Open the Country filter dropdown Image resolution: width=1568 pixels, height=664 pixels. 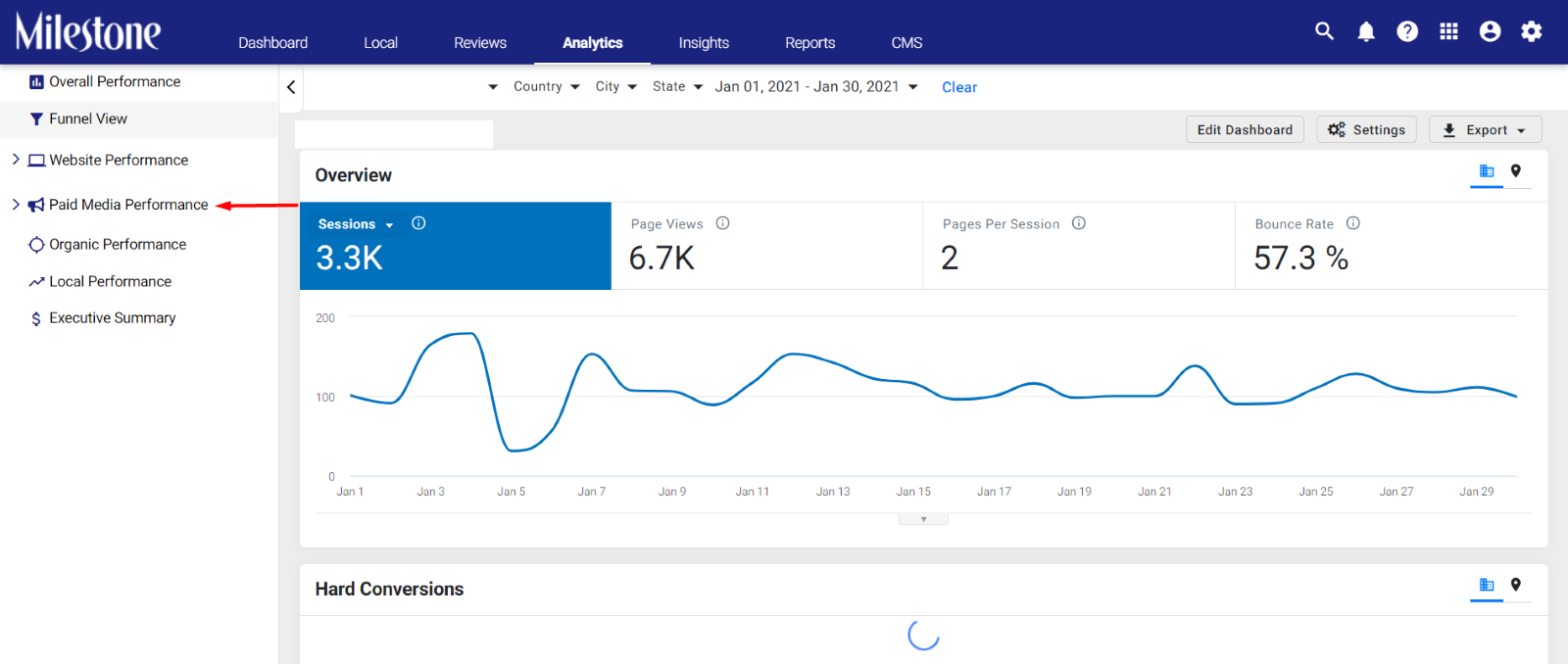coord(547,86)
